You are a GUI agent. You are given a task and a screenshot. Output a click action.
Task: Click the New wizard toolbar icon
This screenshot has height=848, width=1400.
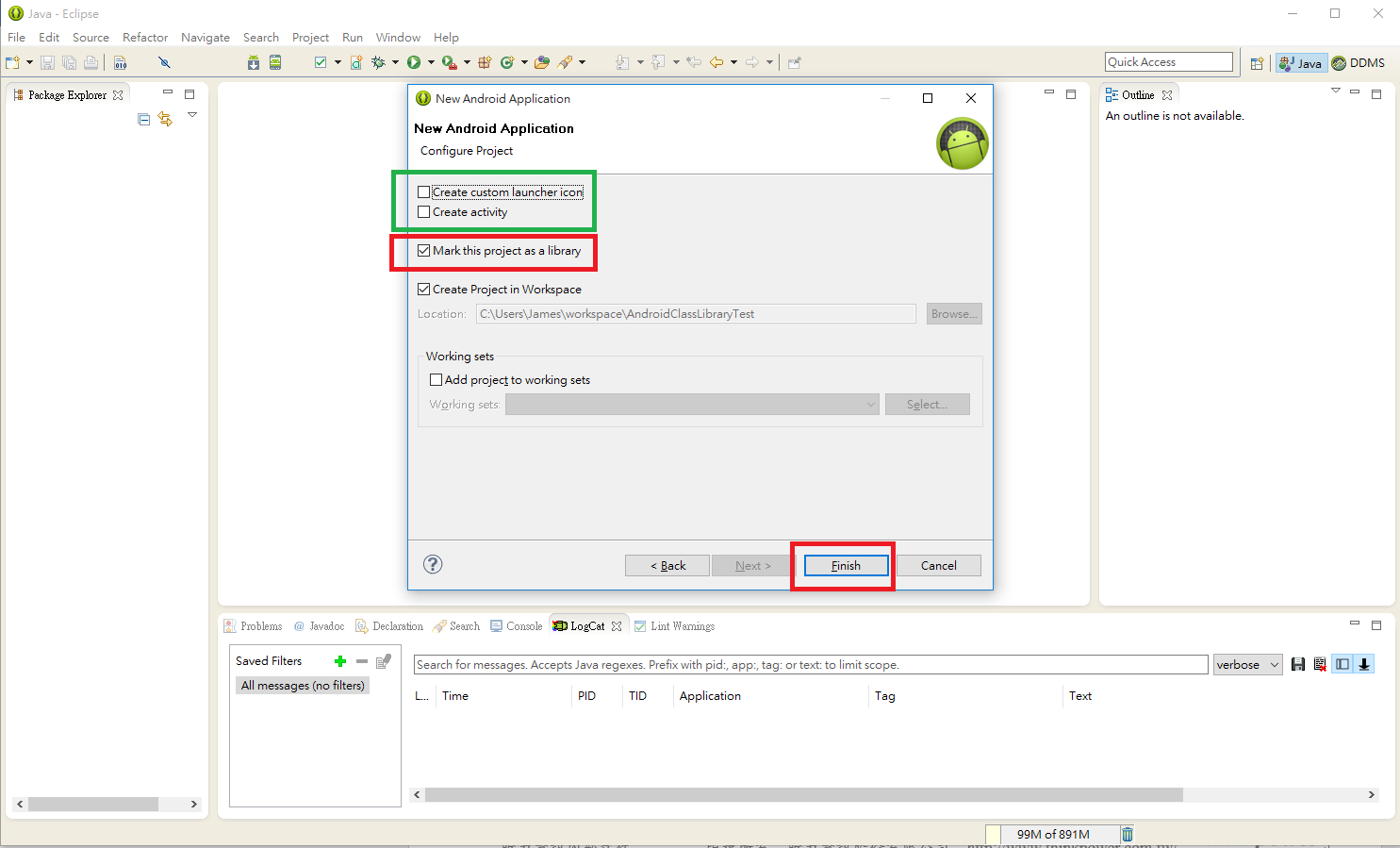[x=12, y=62]
